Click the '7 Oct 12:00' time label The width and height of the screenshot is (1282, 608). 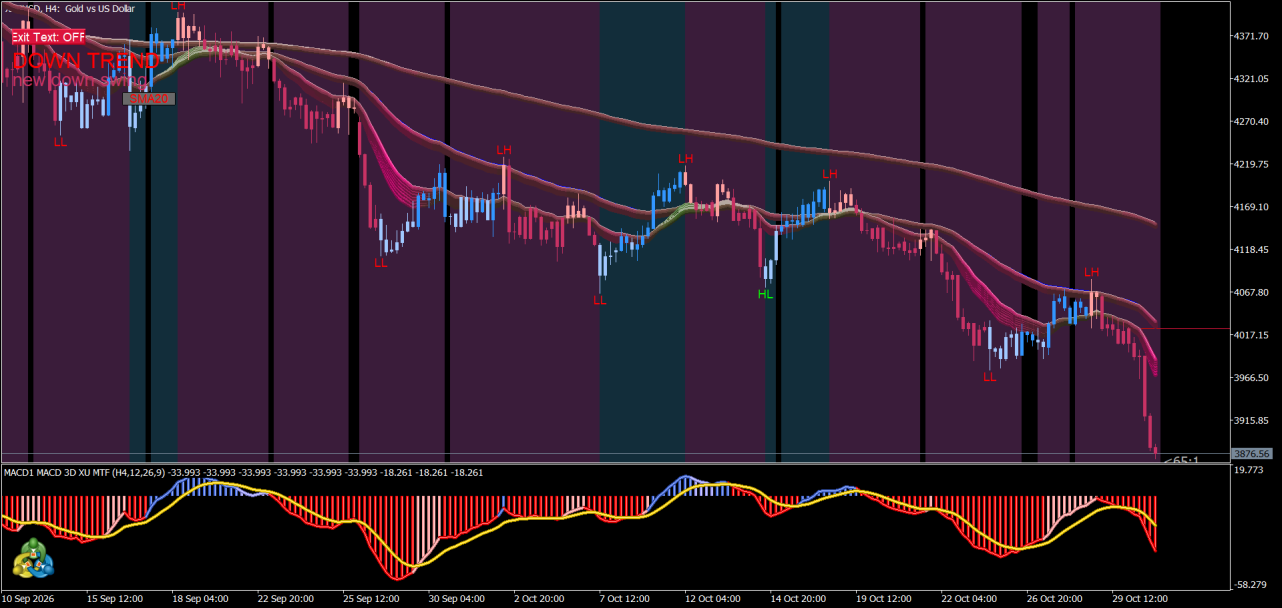[x=626, y=599]
